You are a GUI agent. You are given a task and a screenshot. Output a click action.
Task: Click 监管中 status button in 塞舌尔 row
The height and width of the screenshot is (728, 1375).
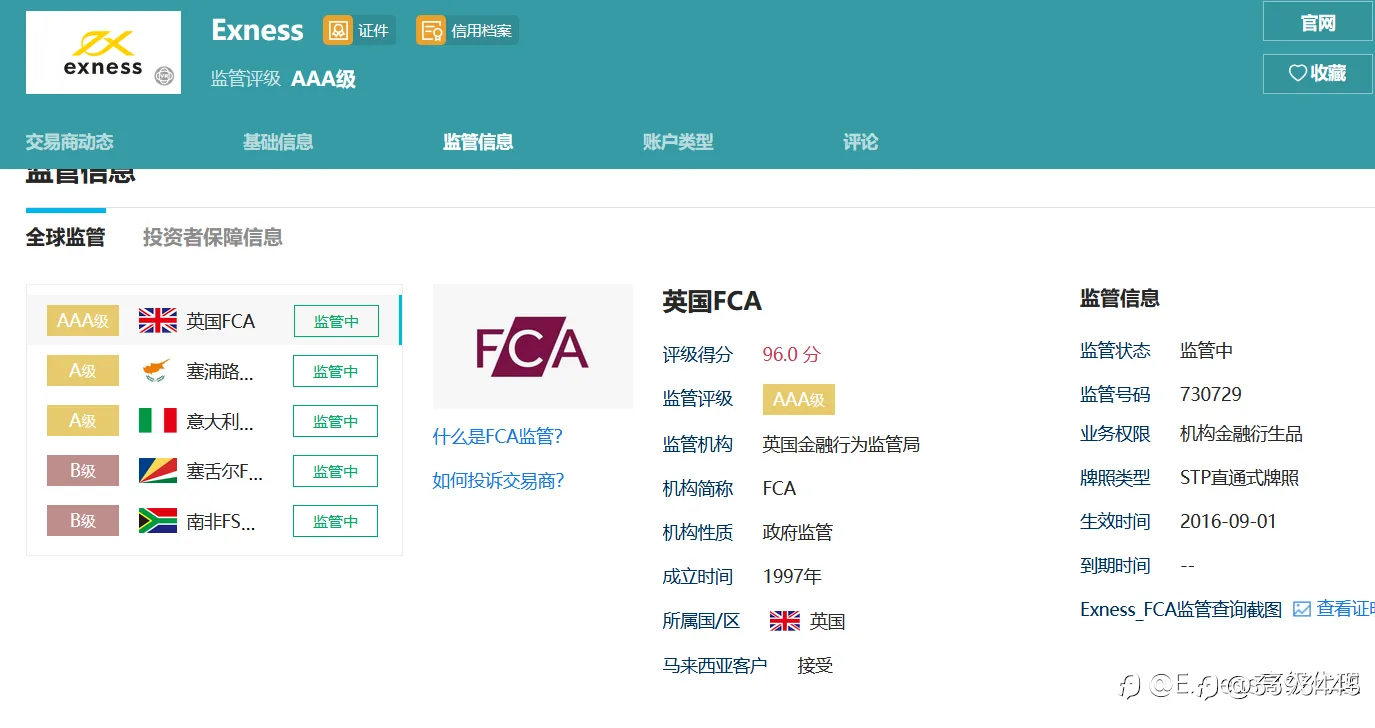click(x=336, y=471)
